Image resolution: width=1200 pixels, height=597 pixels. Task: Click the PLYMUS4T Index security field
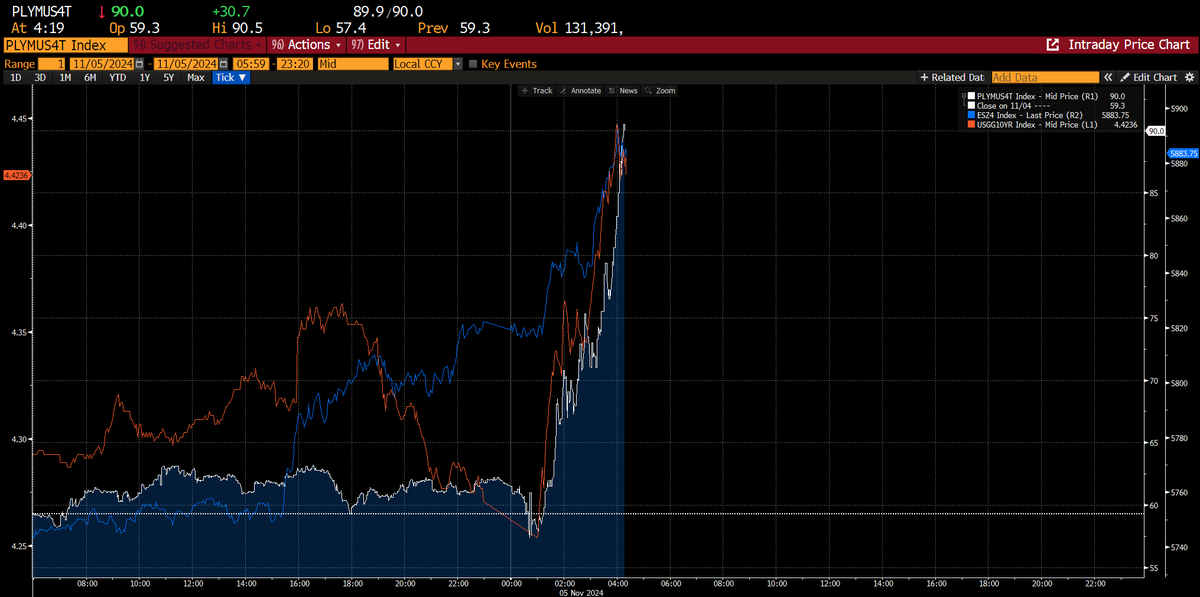65,45
